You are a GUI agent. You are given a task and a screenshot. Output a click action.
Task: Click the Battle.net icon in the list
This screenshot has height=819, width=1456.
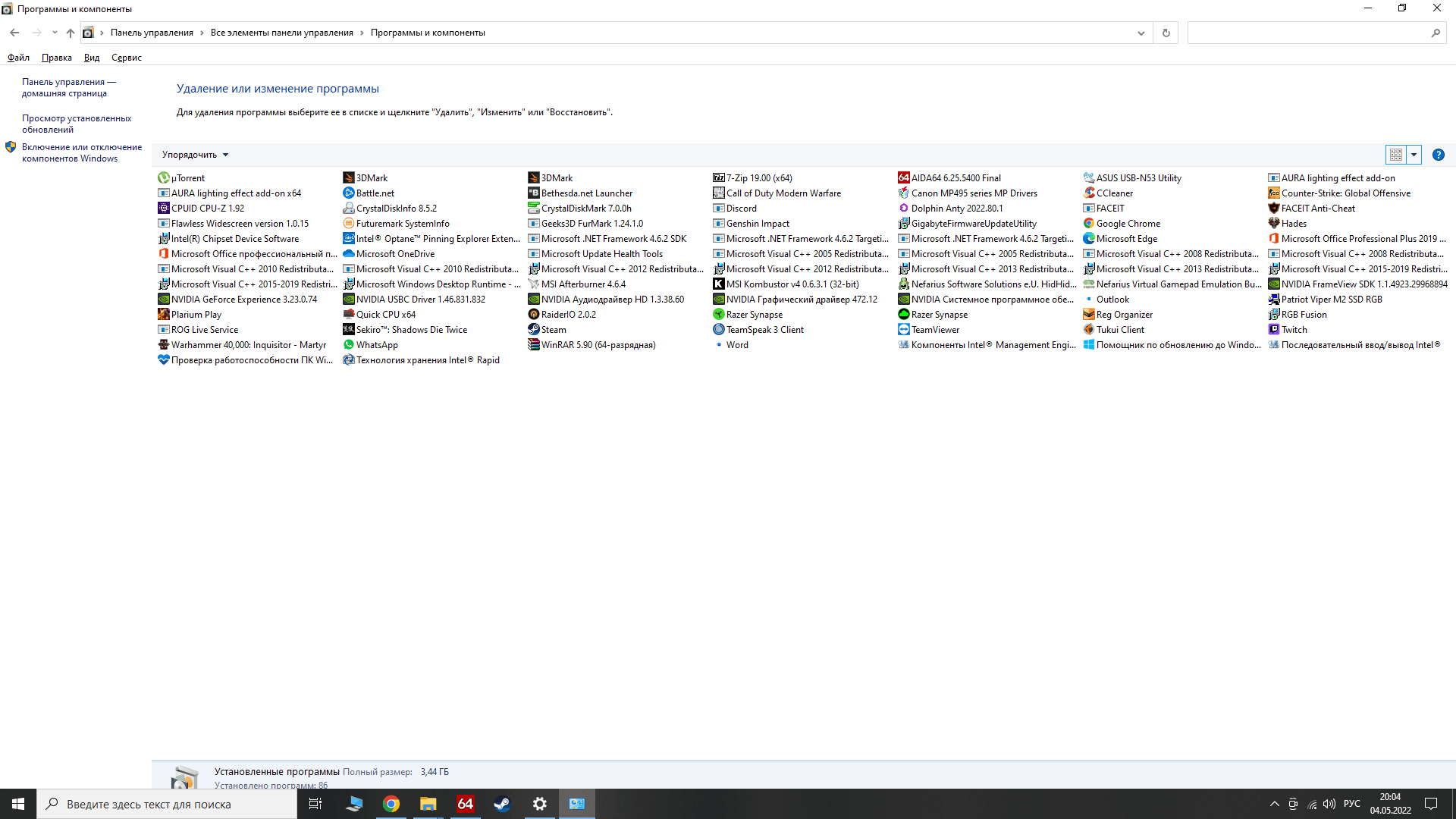pyautogui.click(x=348, y=193)
